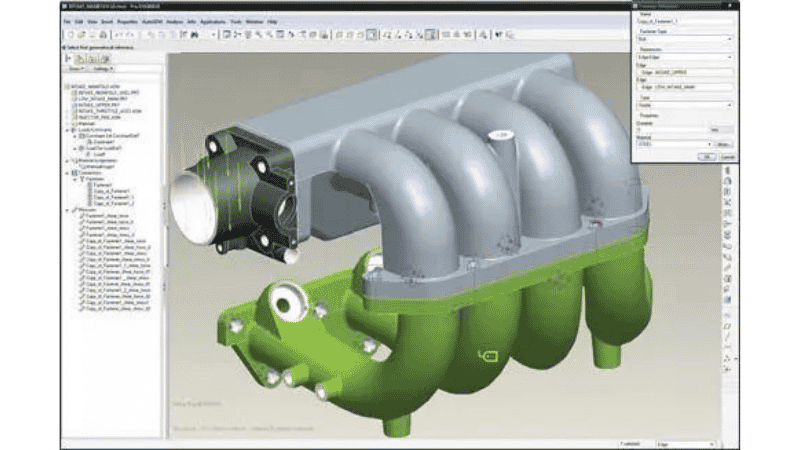Collapse the Measures tree node

tap(68, 210)
